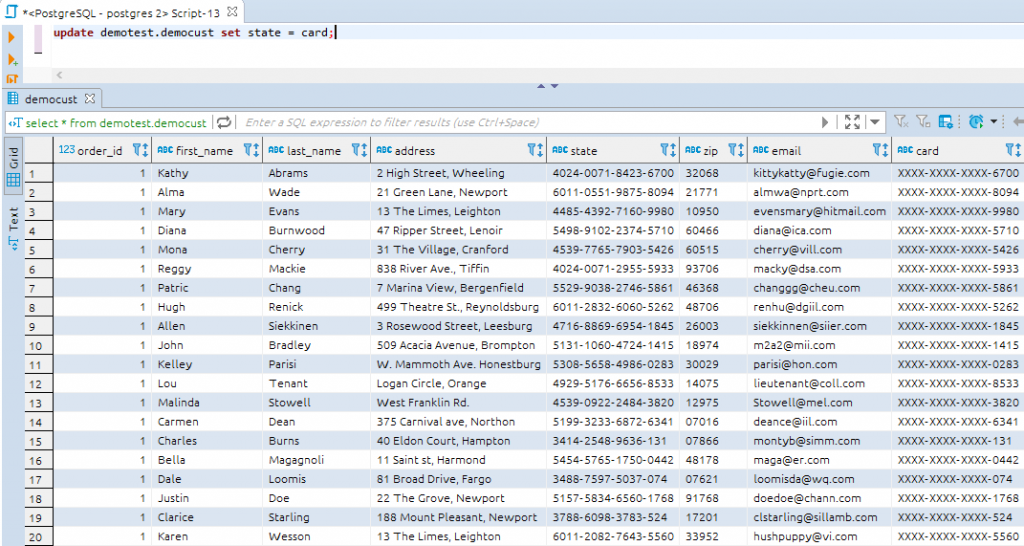Execute SQL statement with the orange arrow

click(x=12, y=37)
